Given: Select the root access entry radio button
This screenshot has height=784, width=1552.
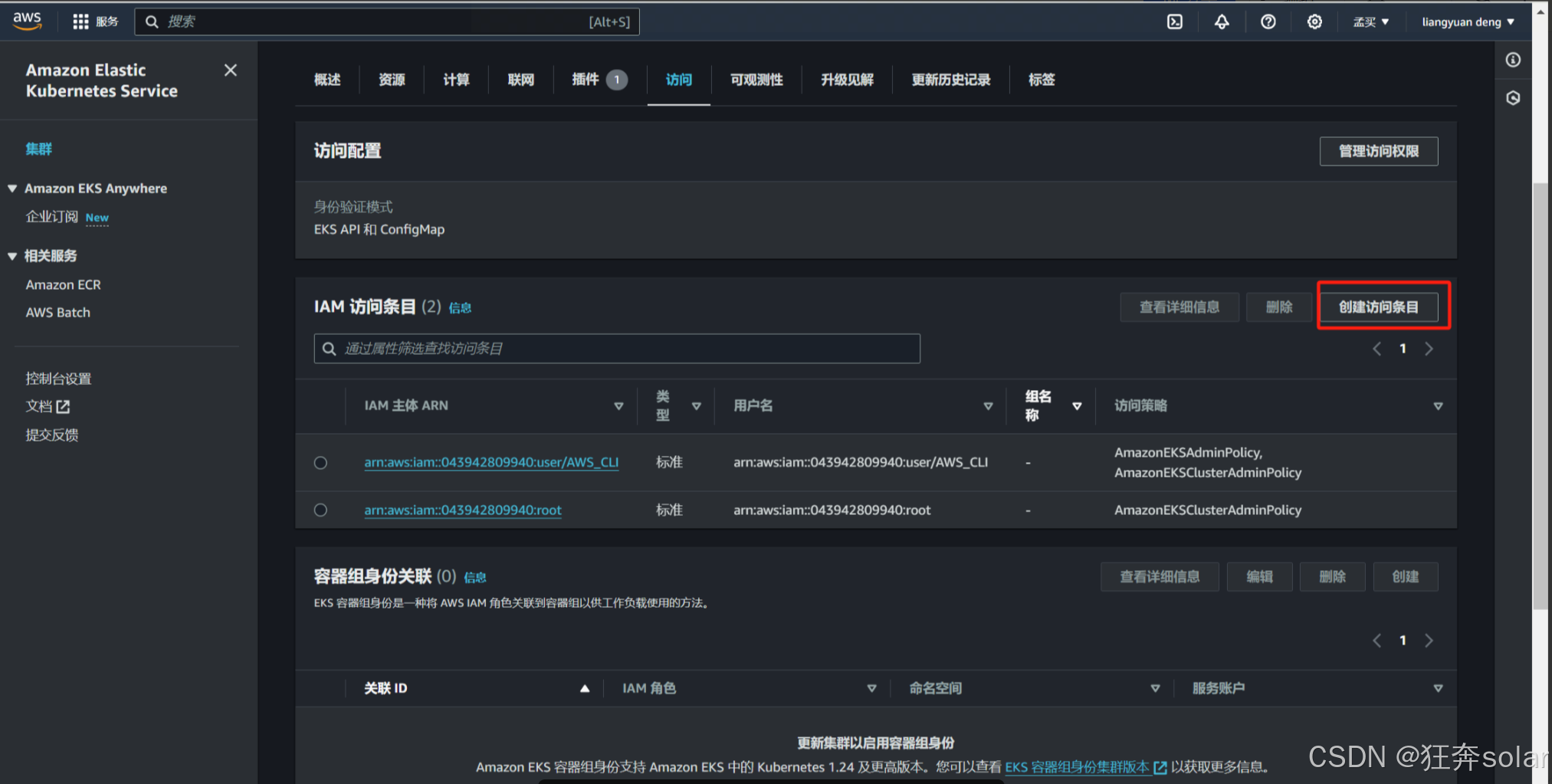Looking at the screenshot, I should tap(320, 510).
